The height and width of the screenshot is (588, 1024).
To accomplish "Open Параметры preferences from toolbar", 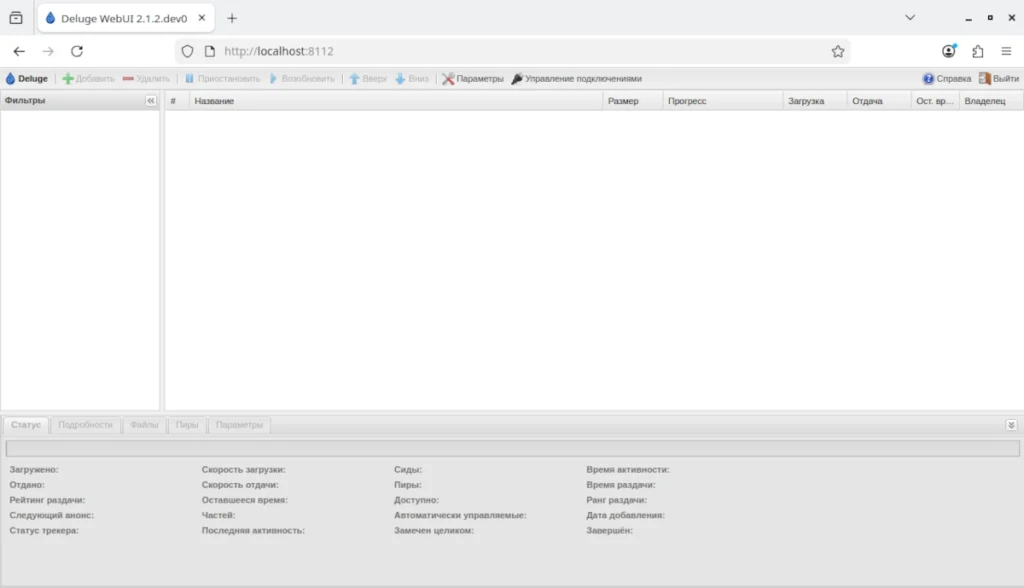I will (473, 78).
